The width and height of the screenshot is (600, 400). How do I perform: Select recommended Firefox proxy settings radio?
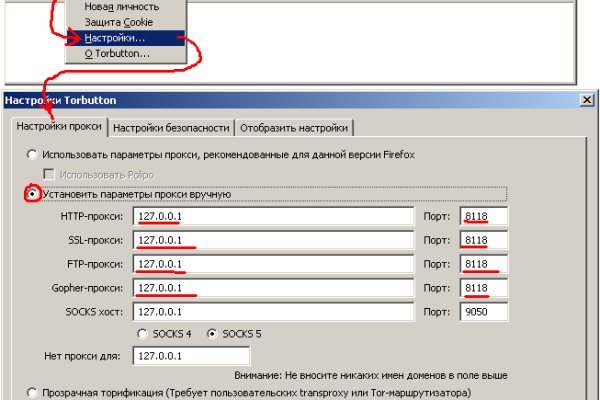point(33,155)
